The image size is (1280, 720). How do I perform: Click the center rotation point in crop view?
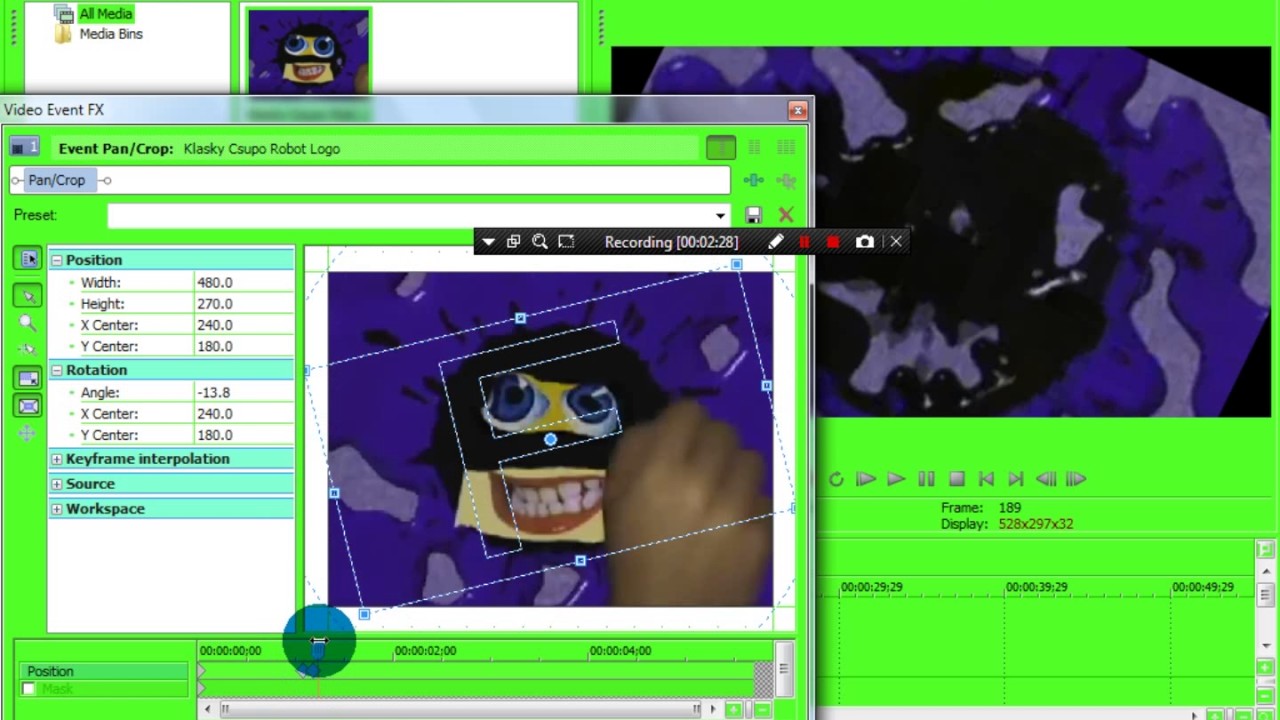tap(550, 439)
